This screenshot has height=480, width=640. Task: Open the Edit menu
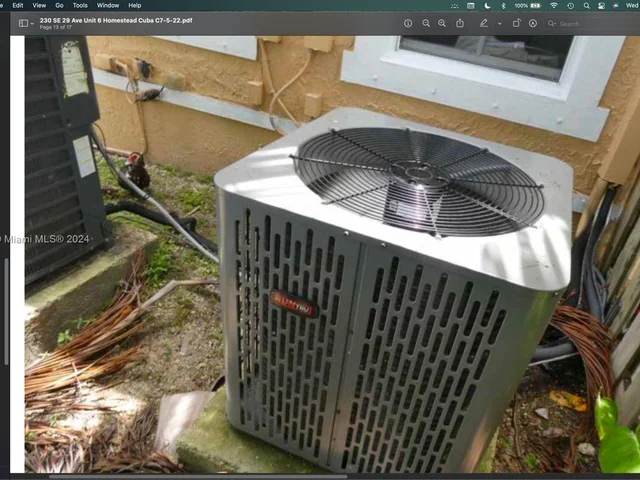click(17, 5)
